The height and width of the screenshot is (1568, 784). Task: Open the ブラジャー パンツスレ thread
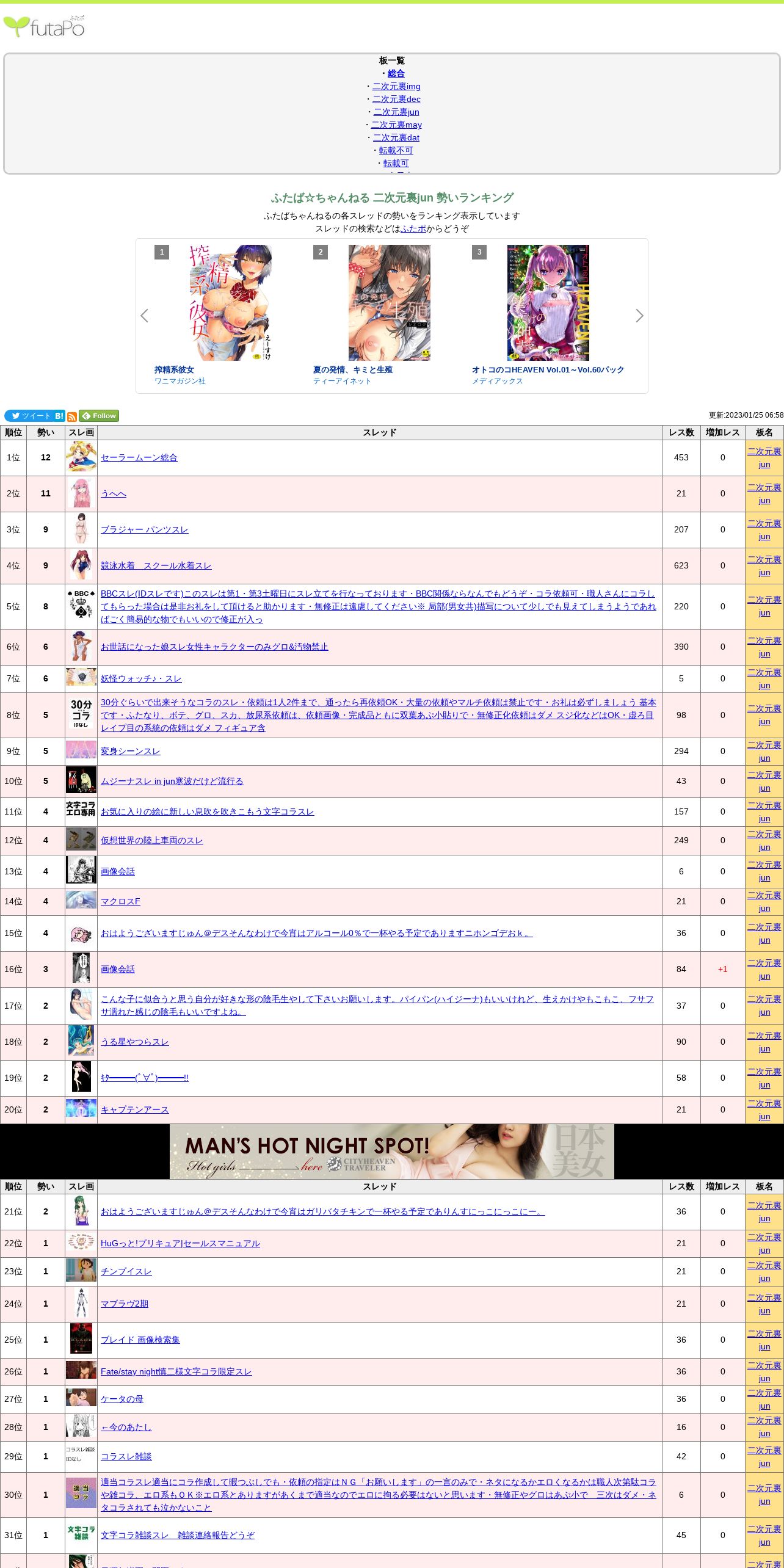pos(145,529)
